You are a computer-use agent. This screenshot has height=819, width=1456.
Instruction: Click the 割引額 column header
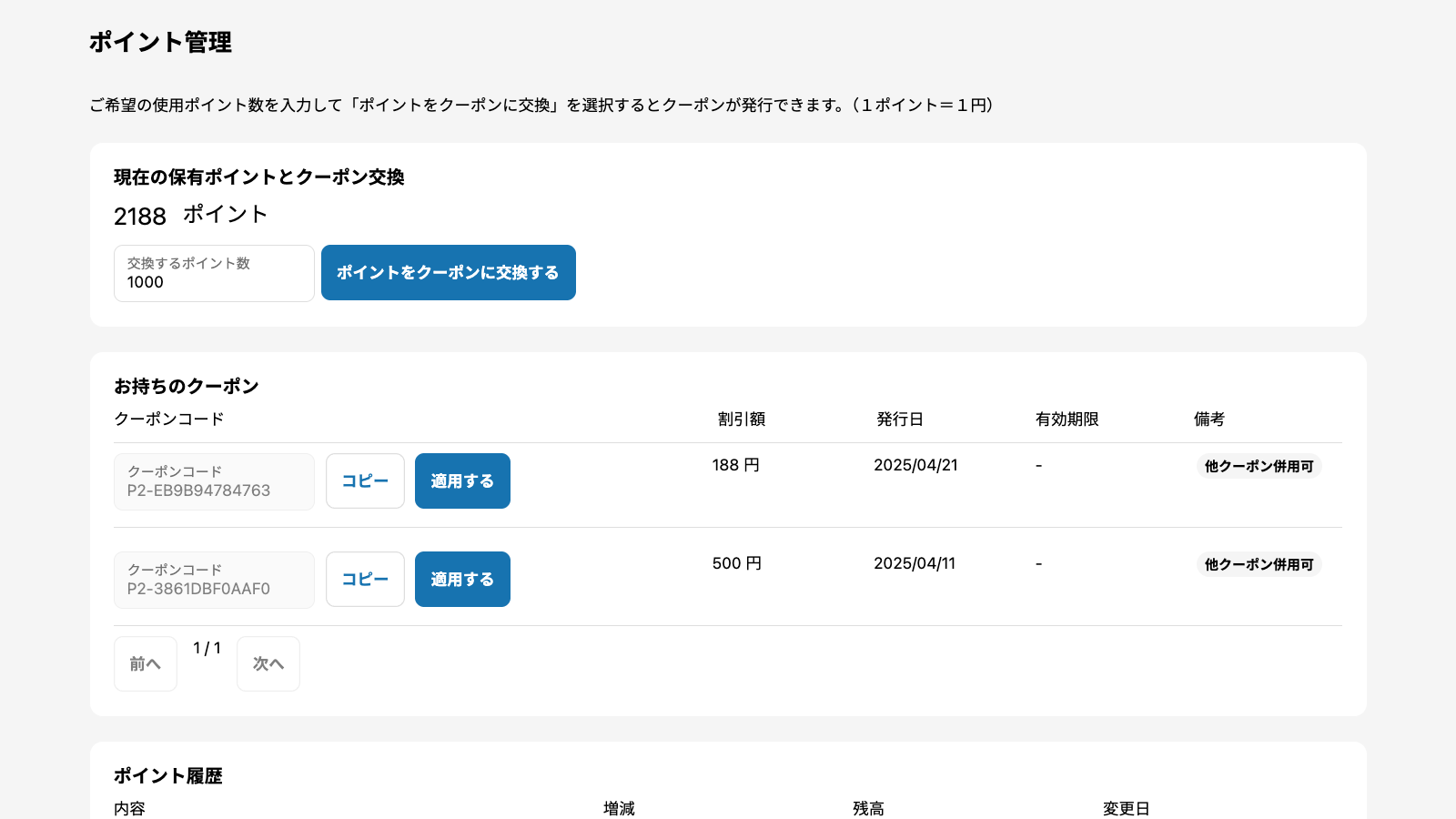742,419
